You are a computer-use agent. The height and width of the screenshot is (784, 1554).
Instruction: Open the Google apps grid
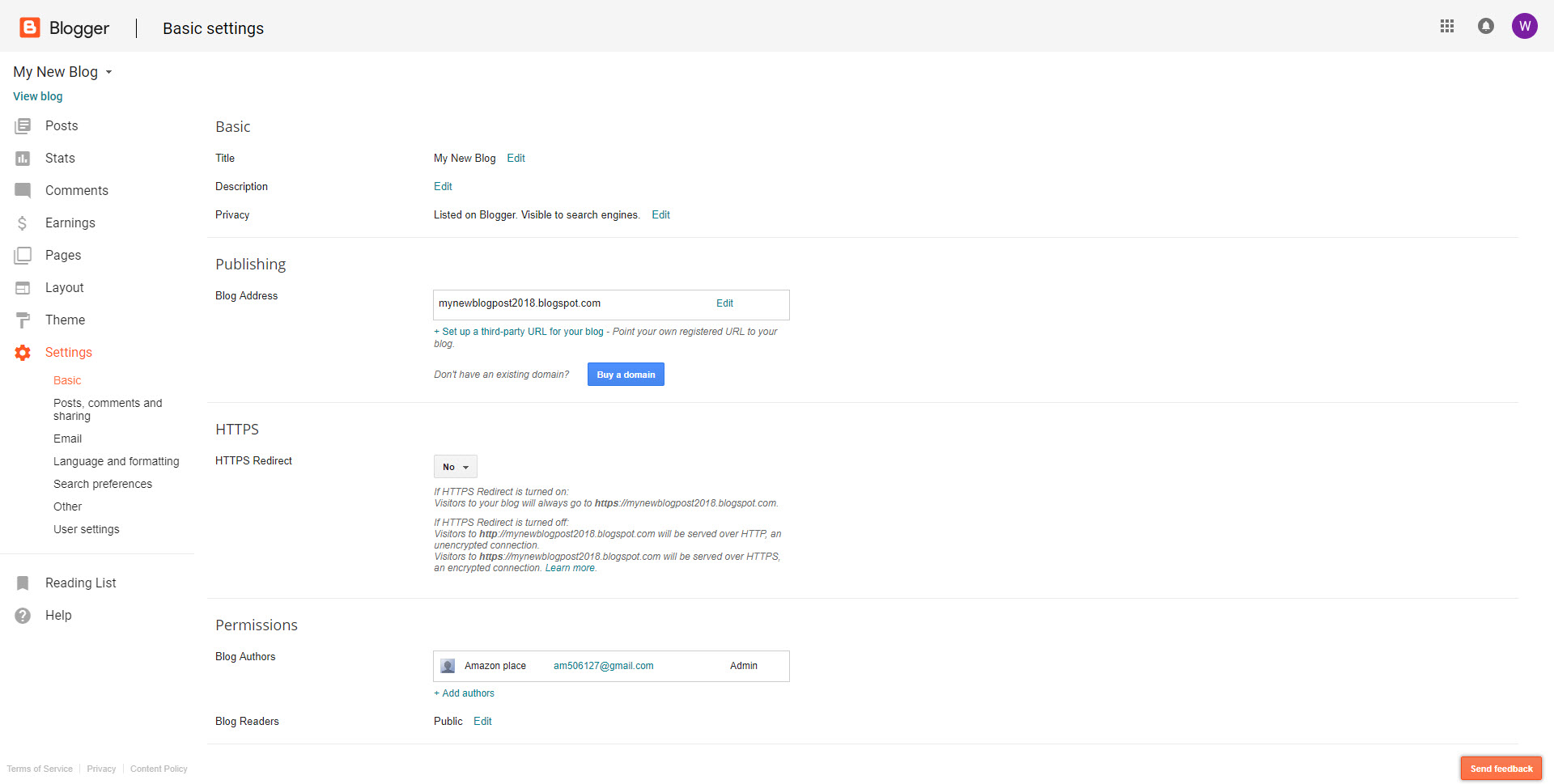pyautogui.click(x=1447, y=26)
